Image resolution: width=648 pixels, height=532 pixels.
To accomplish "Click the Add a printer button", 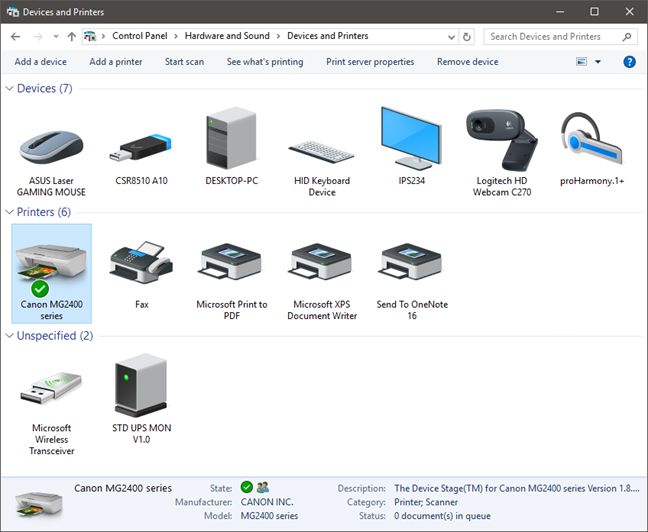I will click(x=116, y=62).
